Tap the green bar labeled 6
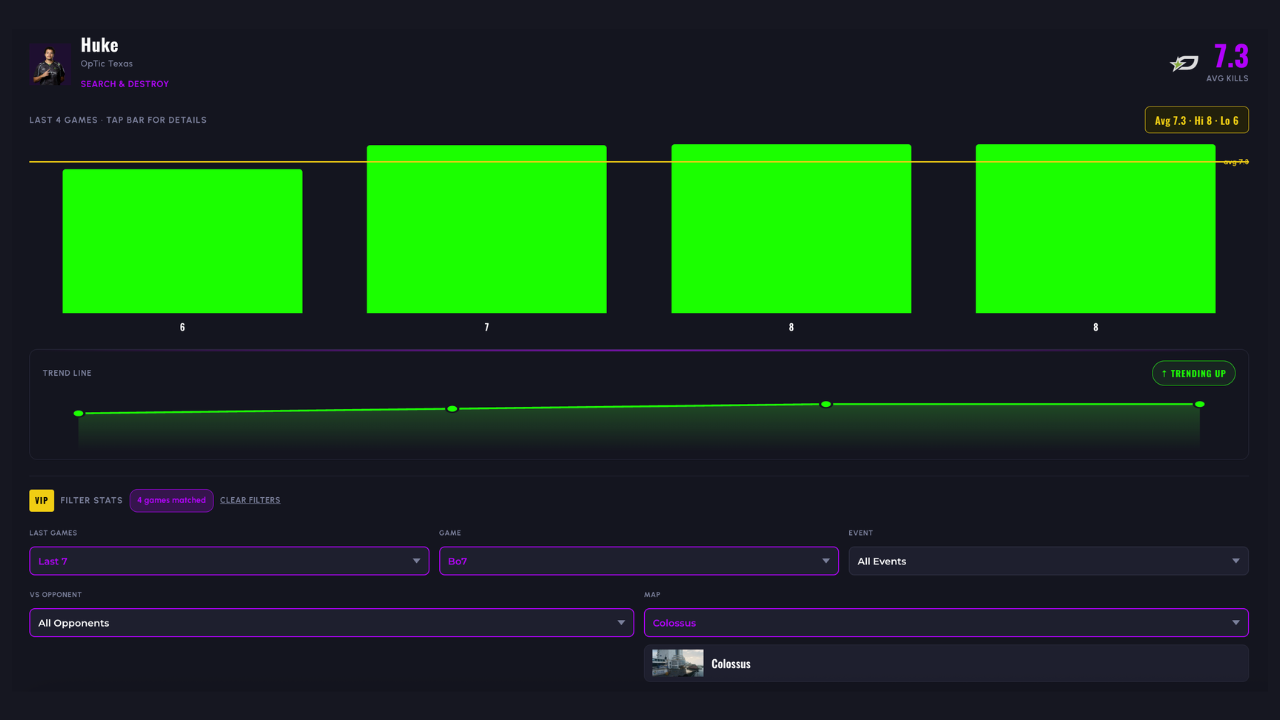Screen dimensions: 1280x720 [182, 241]
